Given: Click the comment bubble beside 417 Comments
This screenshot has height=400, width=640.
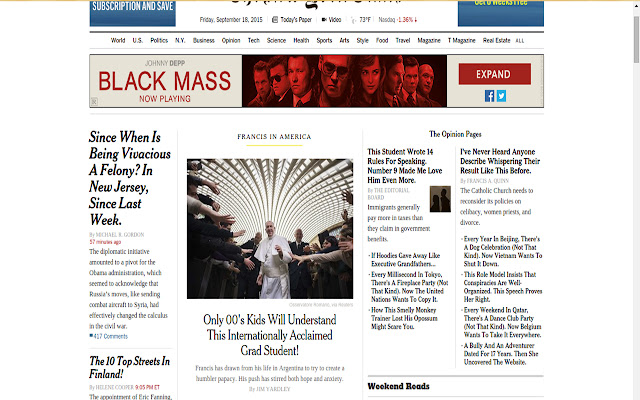Looking at the screenshot, I should 91,336.
